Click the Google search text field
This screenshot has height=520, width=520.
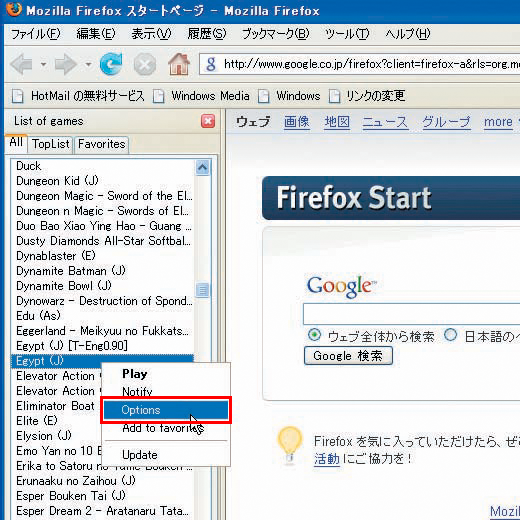(x=411, y=314)
